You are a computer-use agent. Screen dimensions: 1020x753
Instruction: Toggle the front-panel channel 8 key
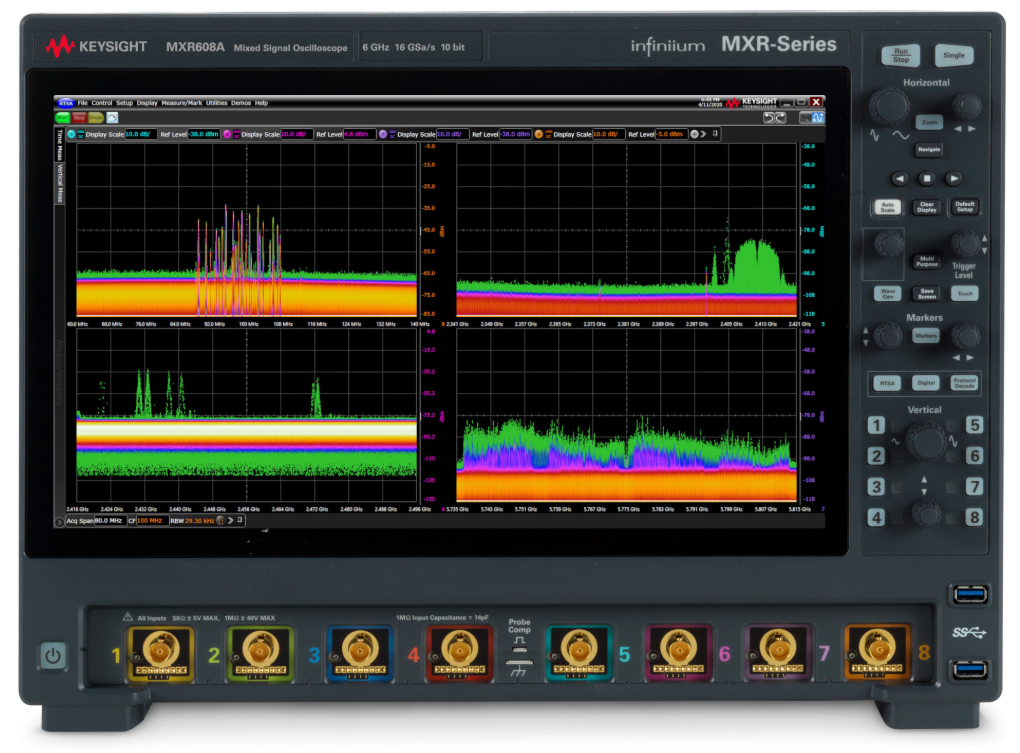974,518
